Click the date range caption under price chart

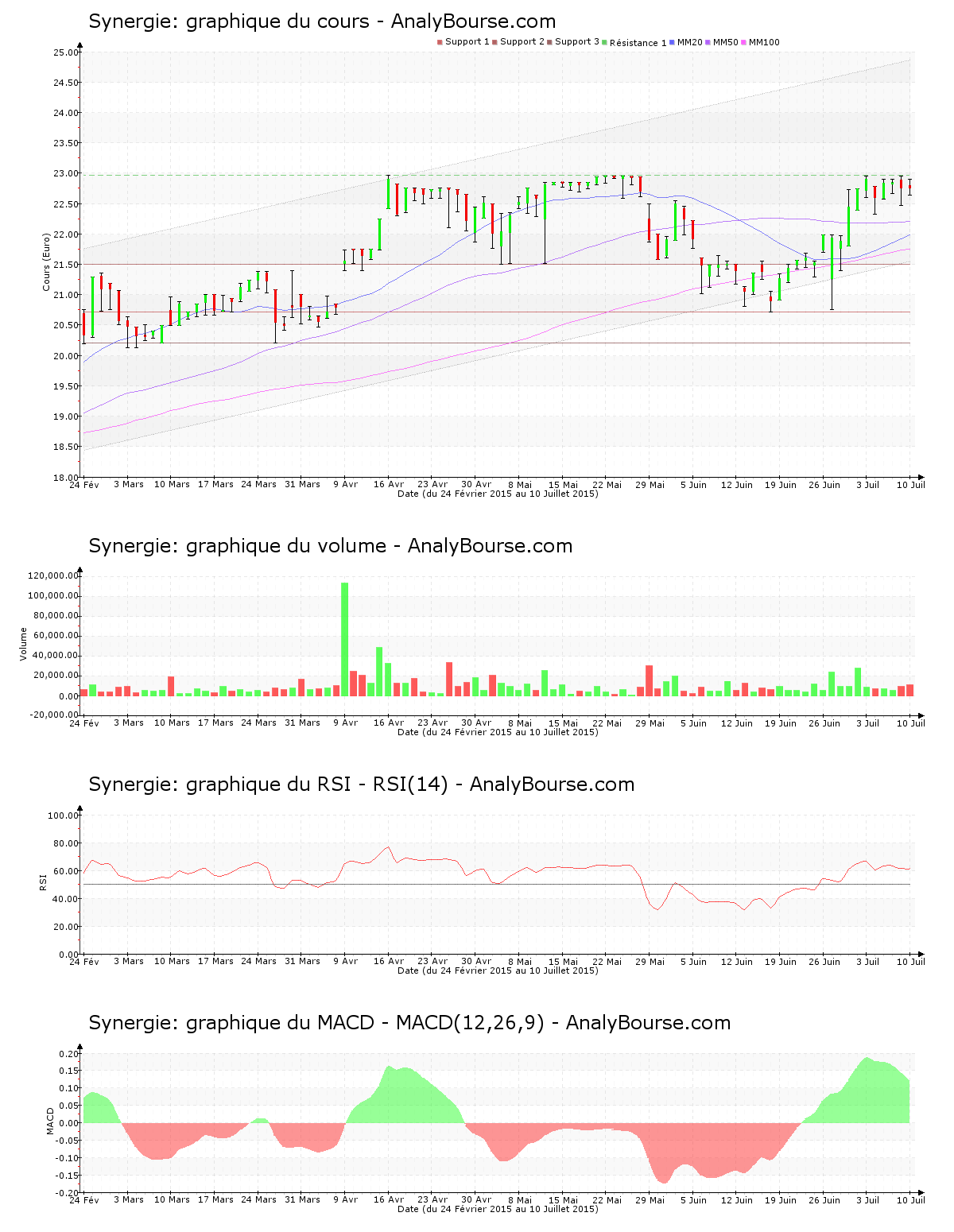[x=498, y=494]
